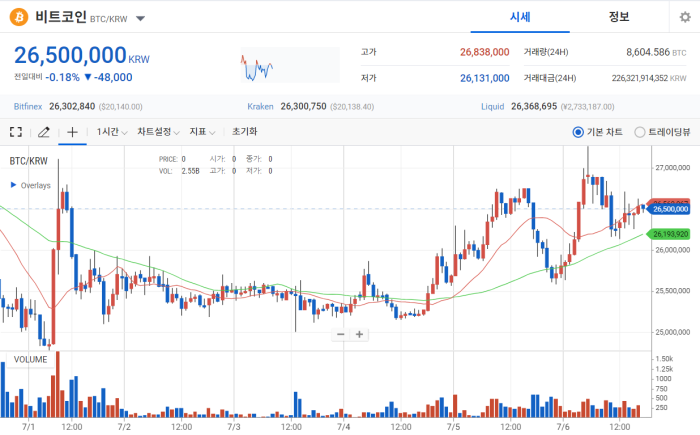Click the BTC/KRW chart title label
Viewport: 700px width, 435px height.
click(29, 161)
